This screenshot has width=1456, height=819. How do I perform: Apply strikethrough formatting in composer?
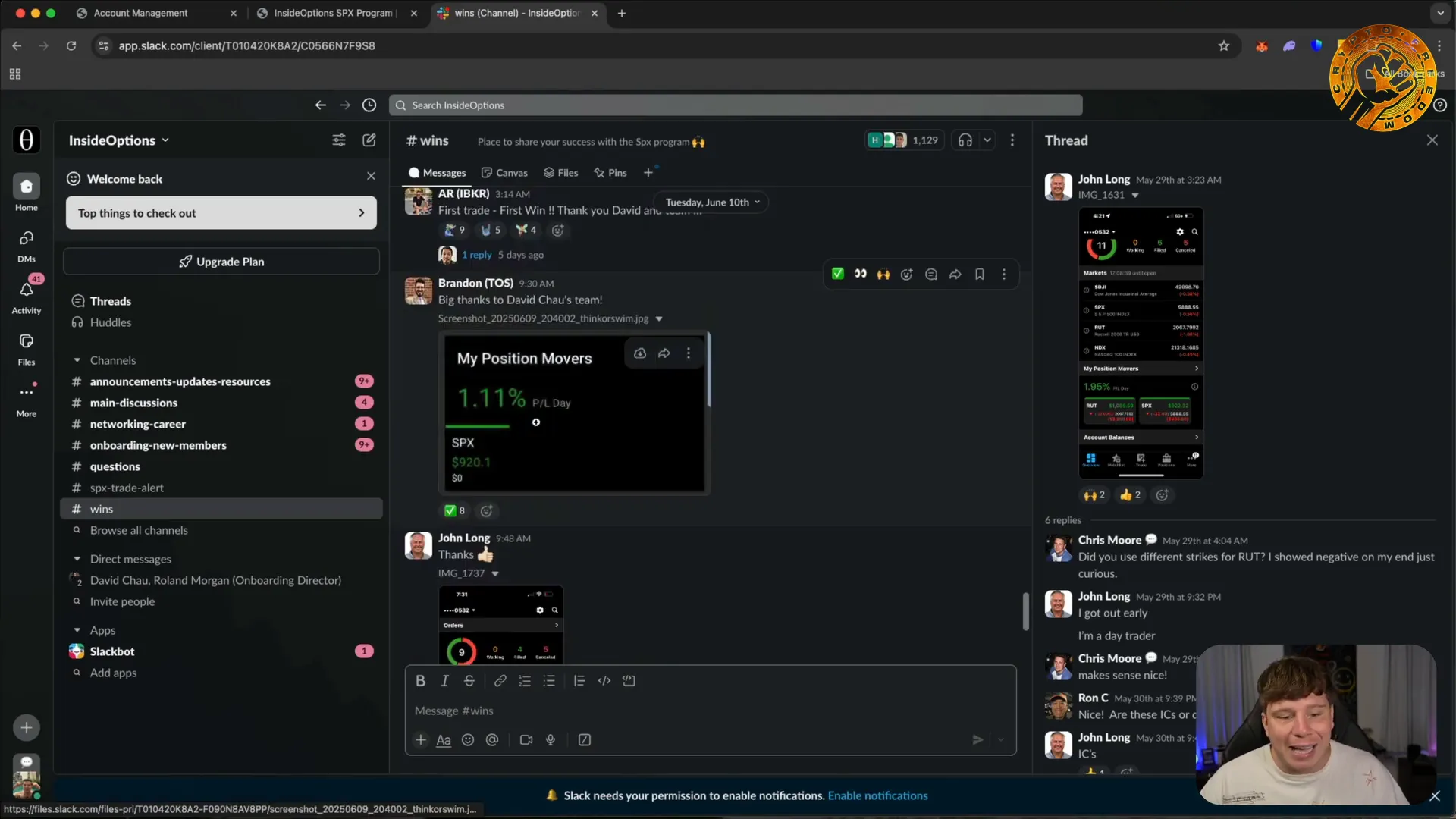coord(469,681)
